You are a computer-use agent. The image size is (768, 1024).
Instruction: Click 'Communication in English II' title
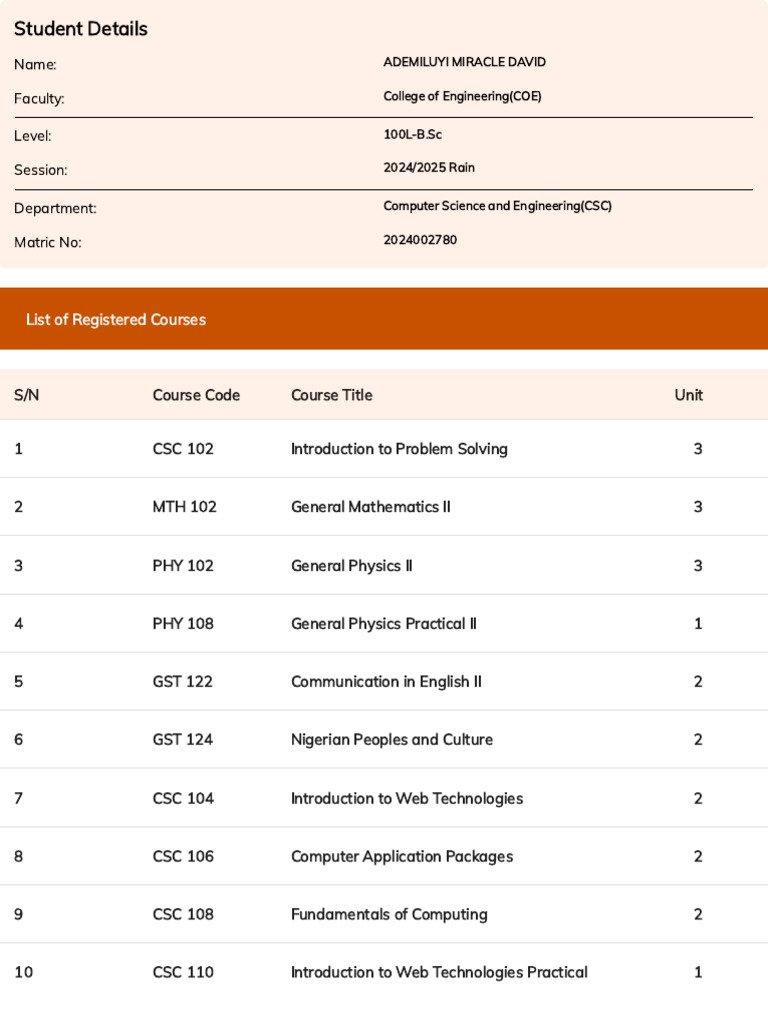(387, 682)
